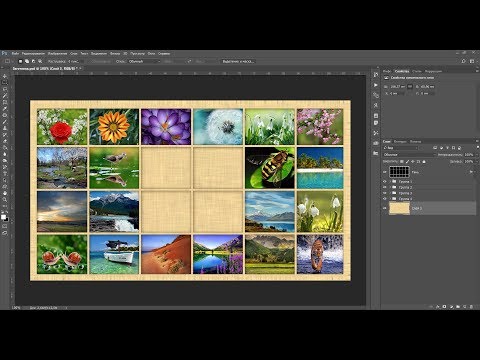Open the search icon in options bar
Screen dimensions: 480x360
(x=463, y=61)
